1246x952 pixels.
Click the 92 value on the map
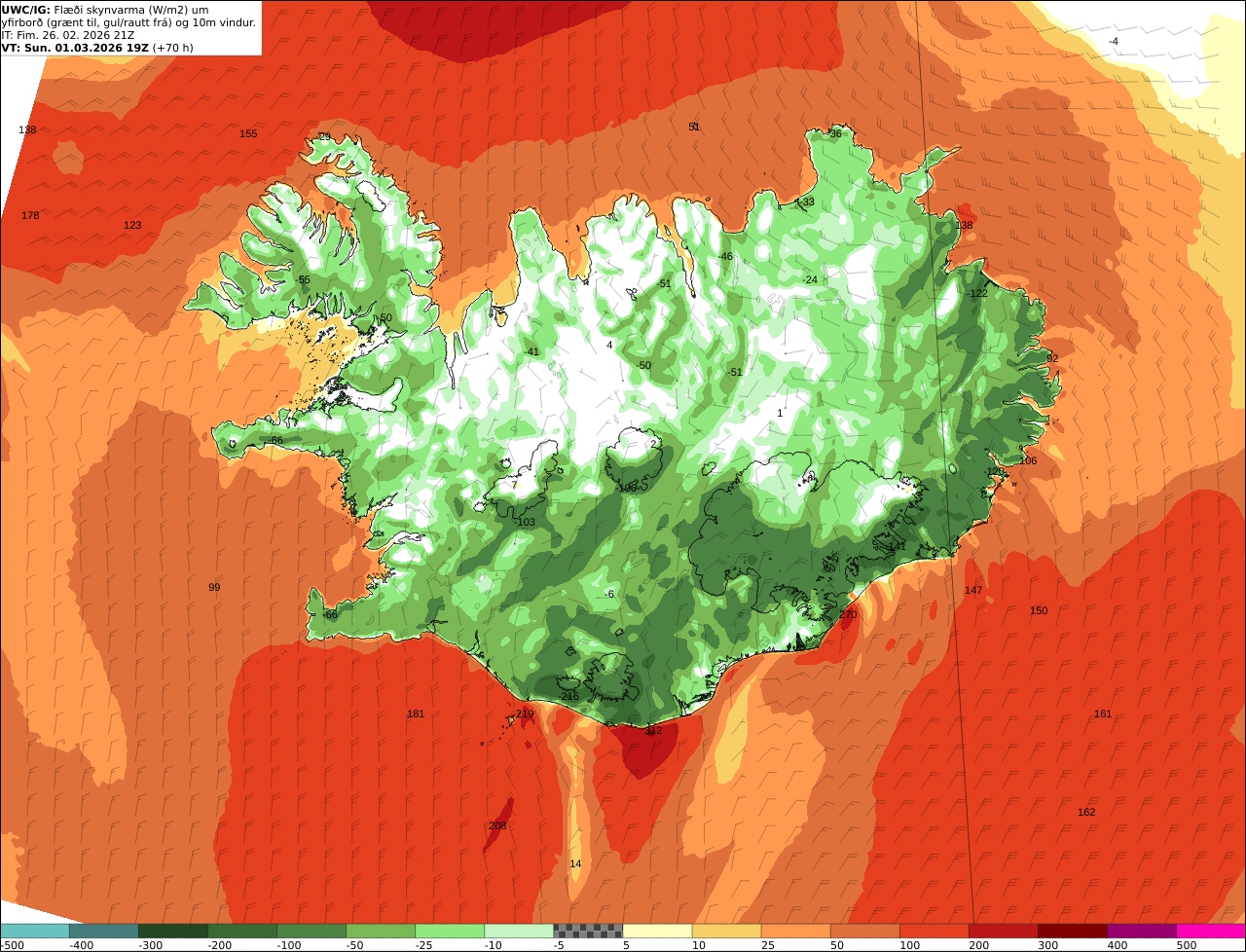point(1052,358)
